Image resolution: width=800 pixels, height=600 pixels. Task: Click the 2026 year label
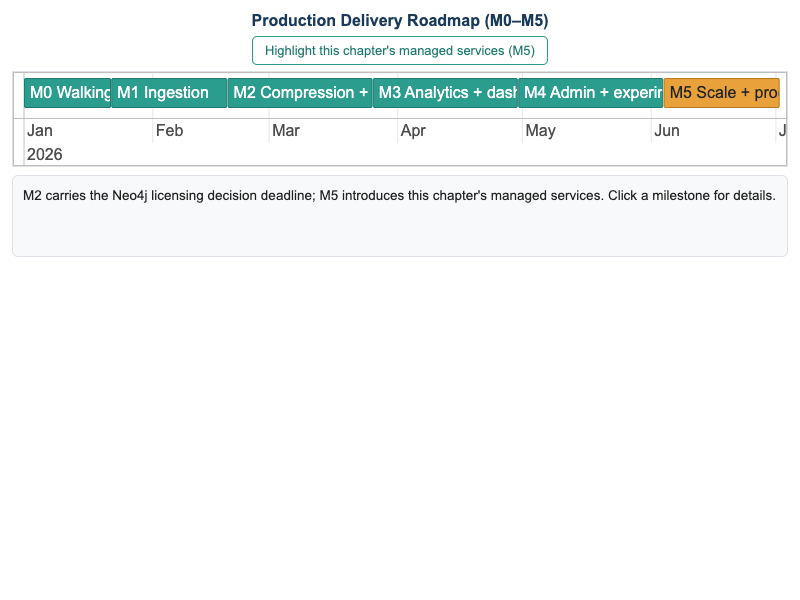click(x=44, y=155)
